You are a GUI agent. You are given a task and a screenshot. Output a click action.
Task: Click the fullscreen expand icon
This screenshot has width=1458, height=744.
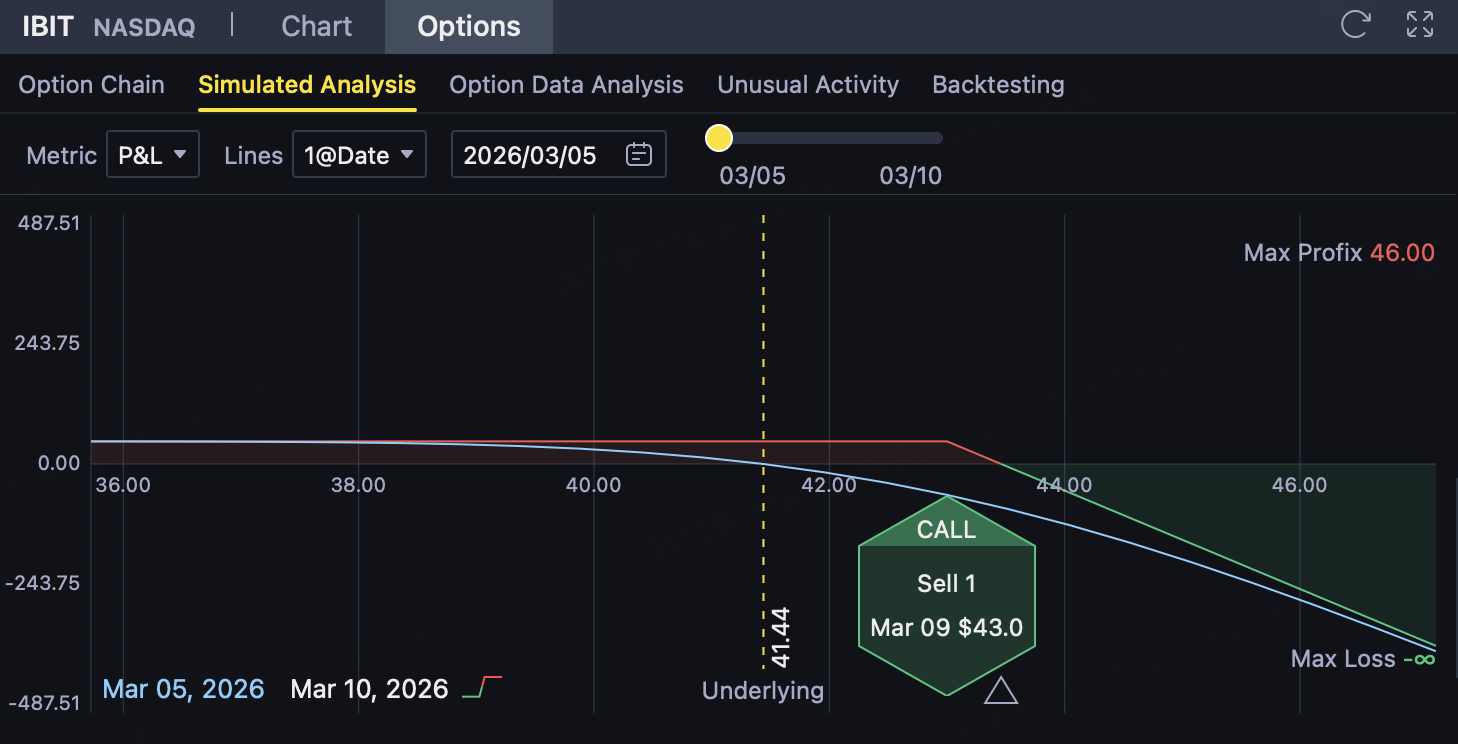(1420, 25)
